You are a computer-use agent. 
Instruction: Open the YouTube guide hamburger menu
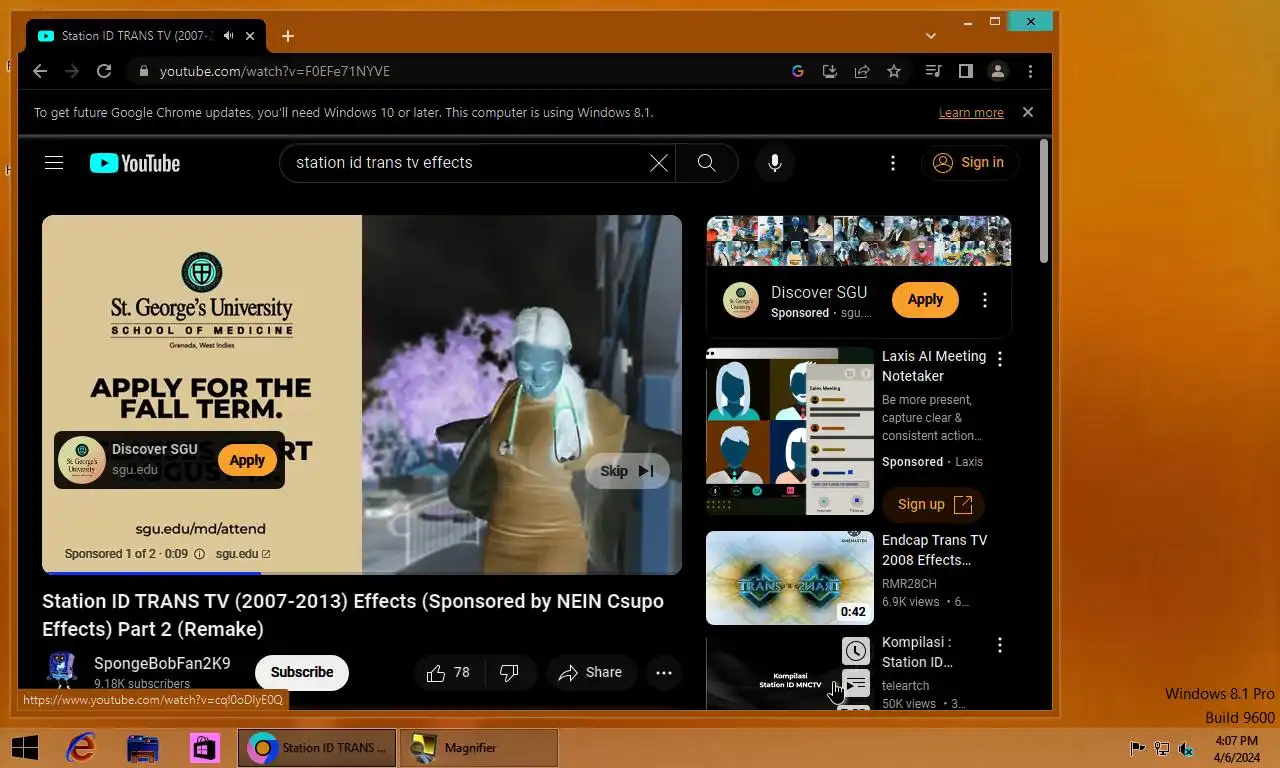coord(54,163)
